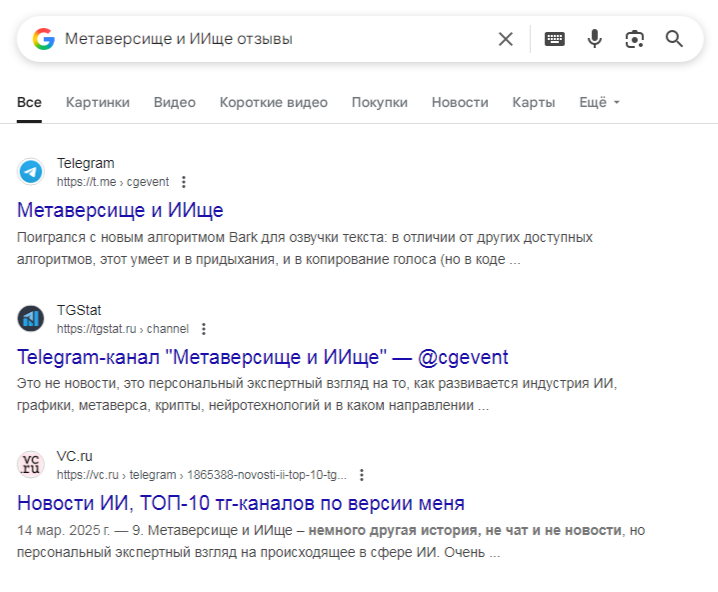Open Новости ИИ, ТОП-10 тг-каналов link

coord(241,503)
